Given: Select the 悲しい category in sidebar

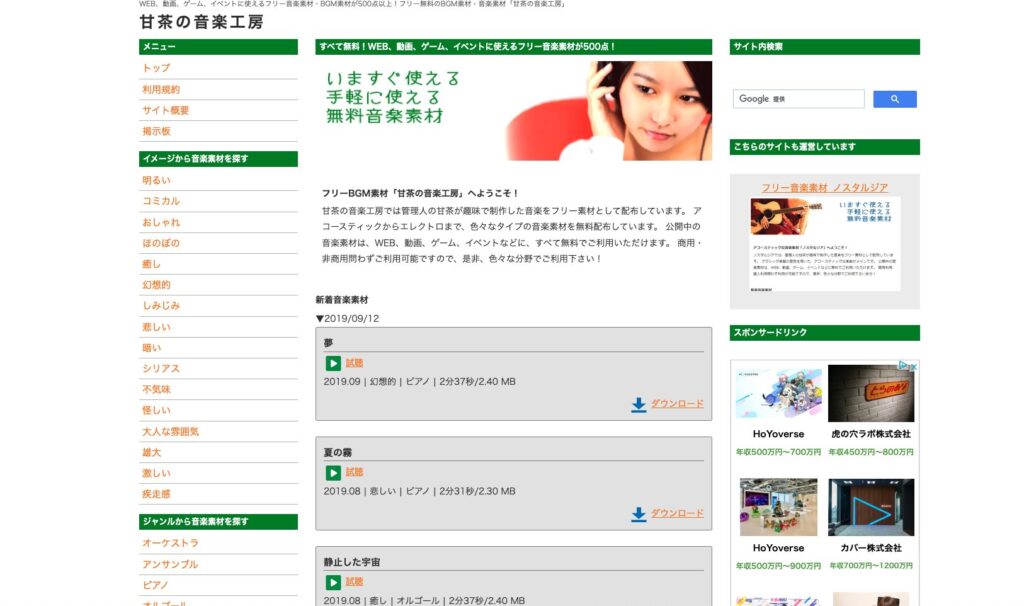Looking at the screenshot, I should [x=156, y=327].
